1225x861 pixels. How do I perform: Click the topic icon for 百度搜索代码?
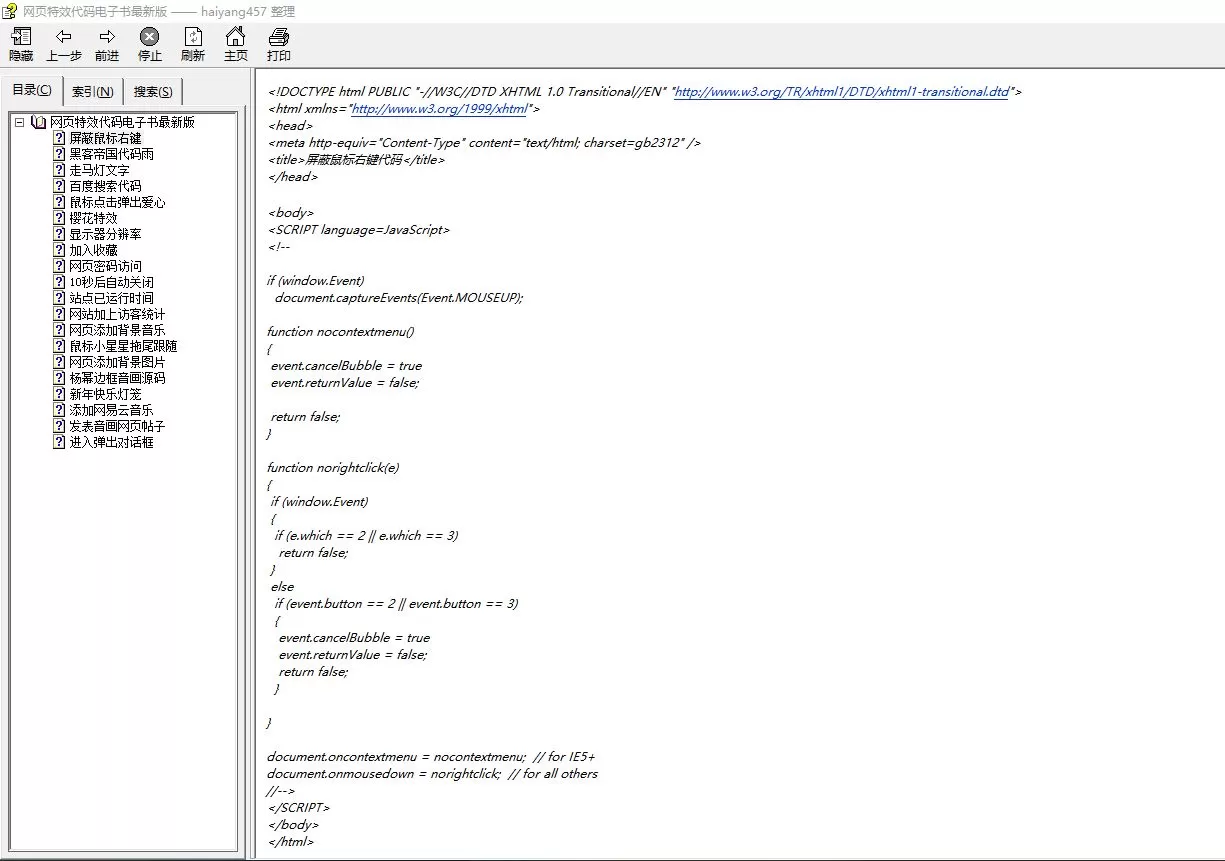(x=59, y=186)
